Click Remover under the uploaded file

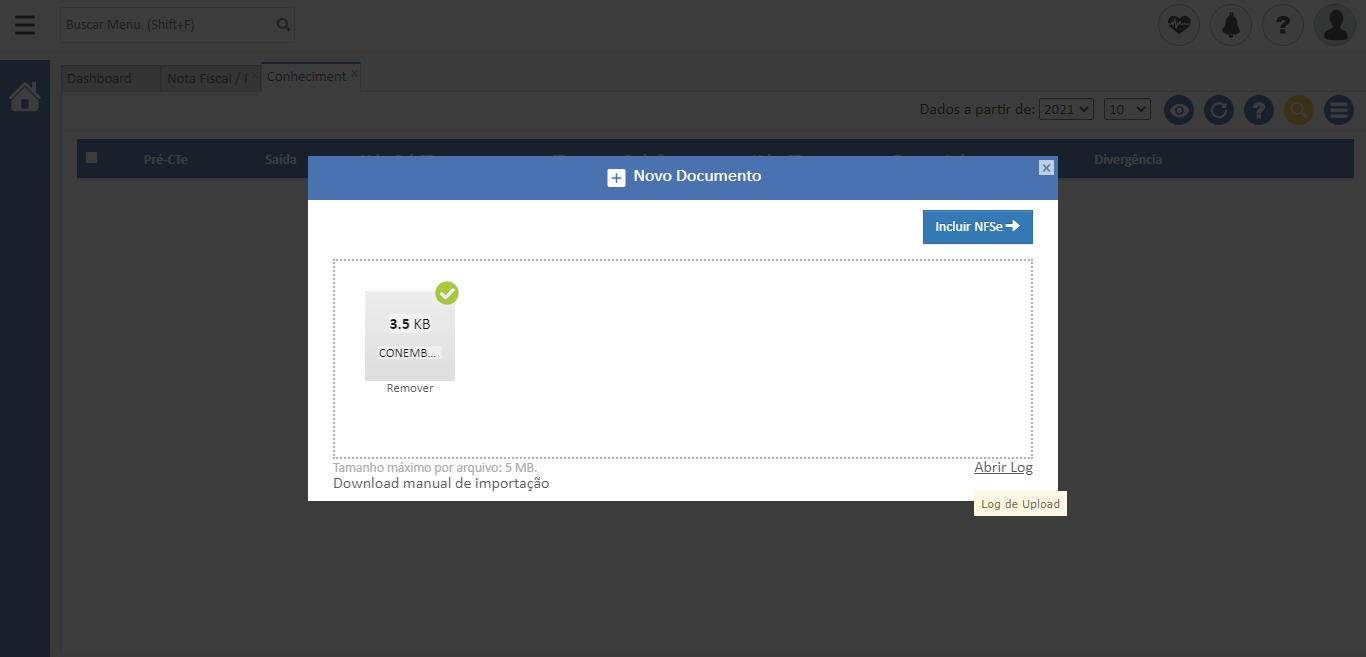[x=410, y=388]
